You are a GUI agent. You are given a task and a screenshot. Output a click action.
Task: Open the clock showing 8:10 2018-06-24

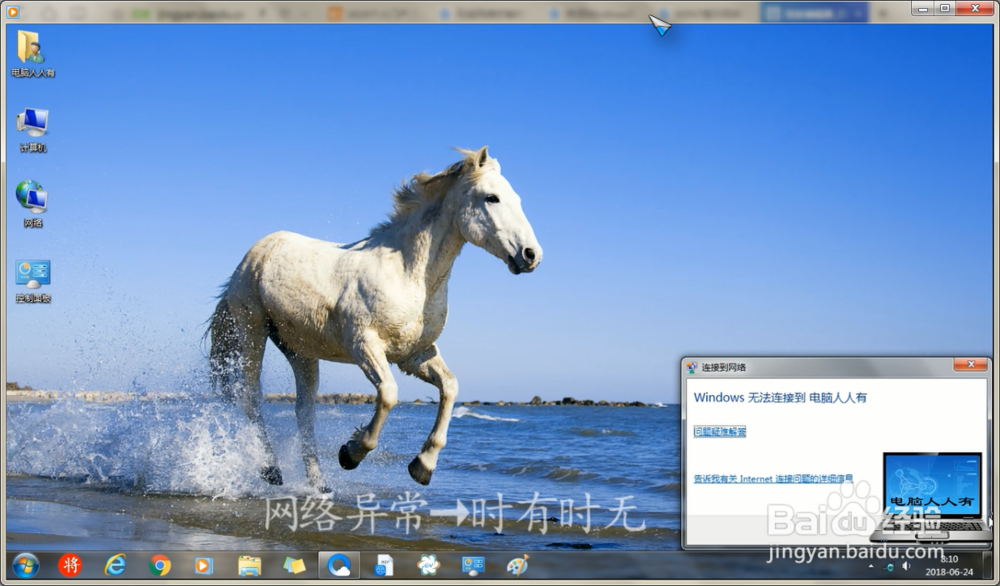[x=950, y=566]
